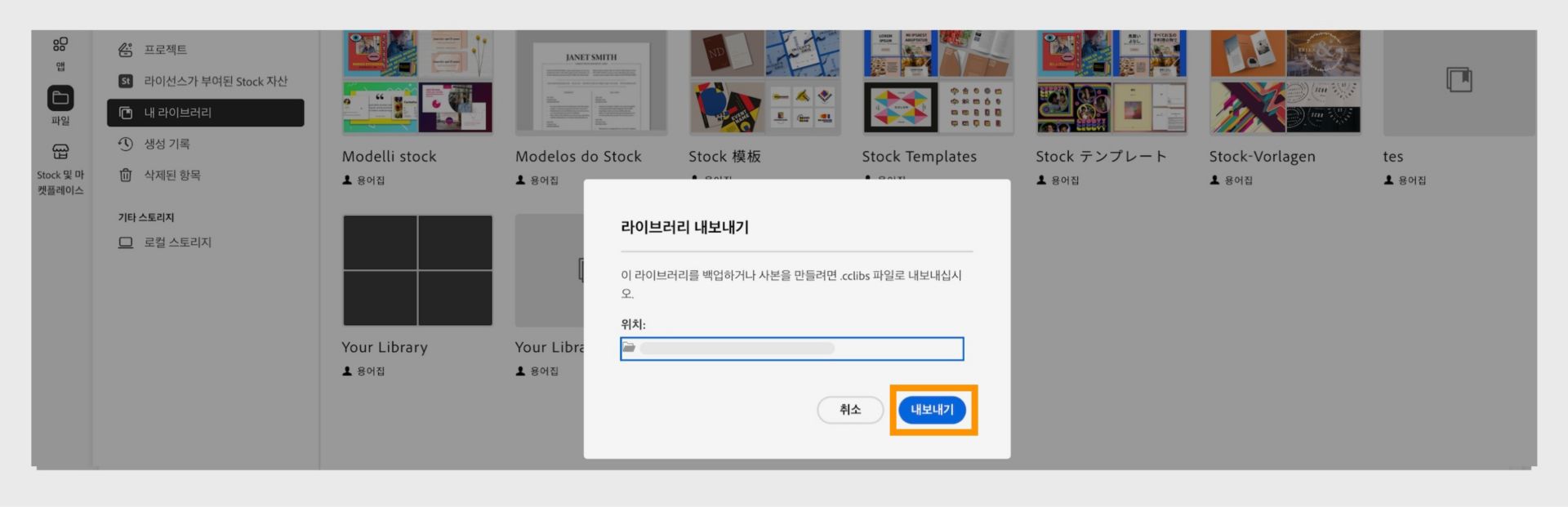Click Modelli stock title text
Viewport: 1568px width, 507px height.
389,156
